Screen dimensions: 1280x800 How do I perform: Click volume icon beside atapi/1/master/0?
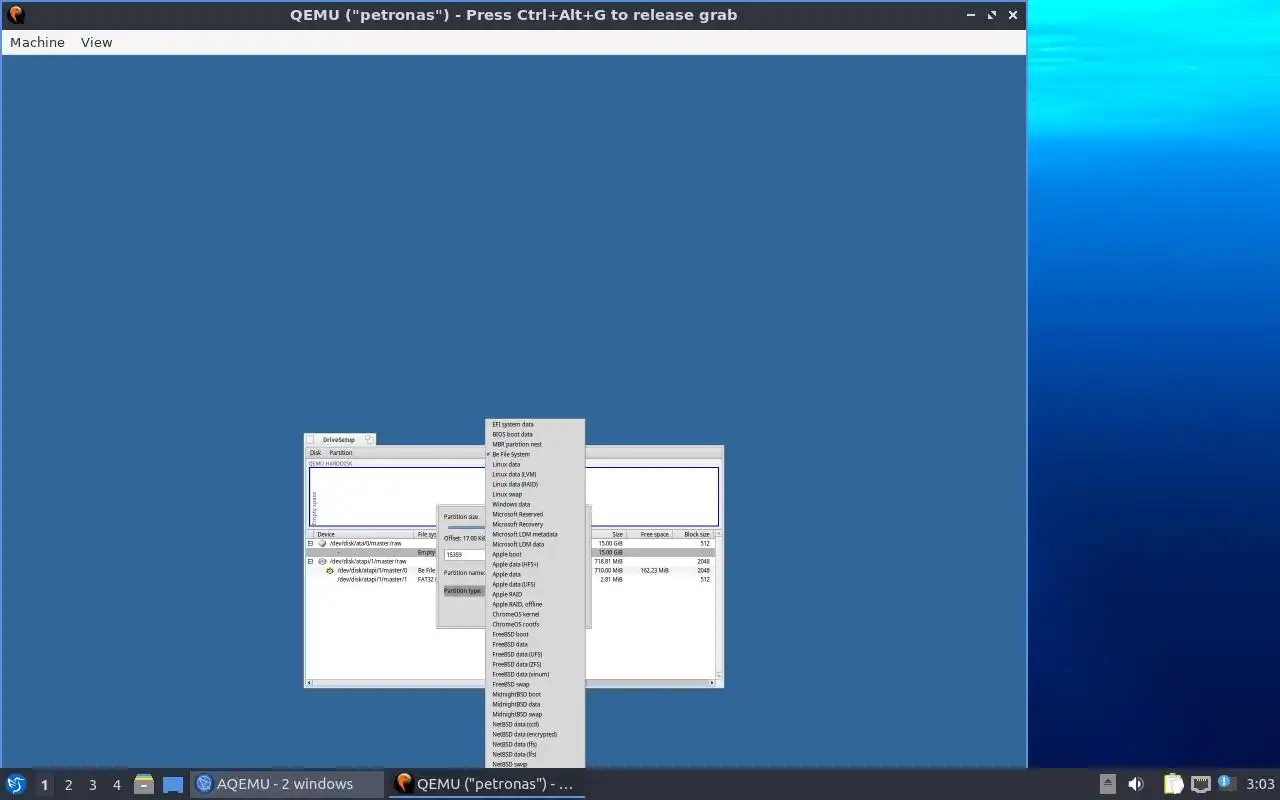(x=330, y=570)
